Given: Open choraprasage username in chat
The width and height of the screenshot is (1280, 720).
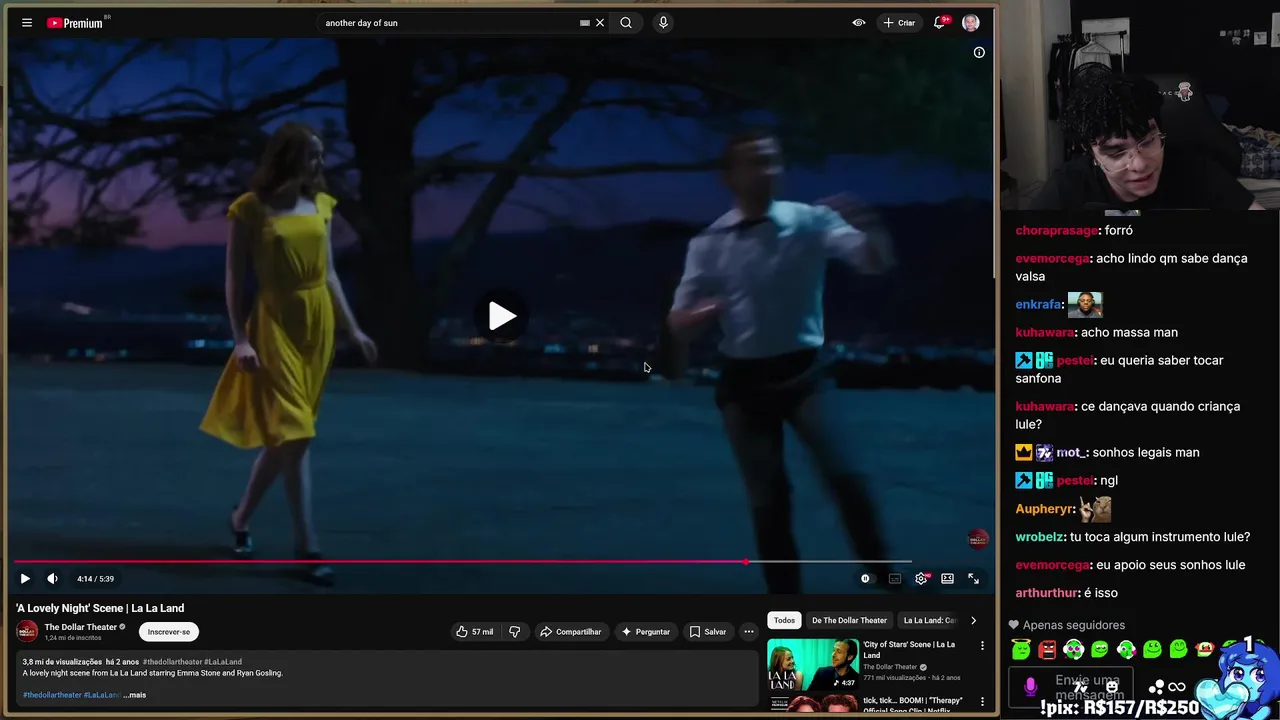Looking at the screenshot, I should (1056, 231).
